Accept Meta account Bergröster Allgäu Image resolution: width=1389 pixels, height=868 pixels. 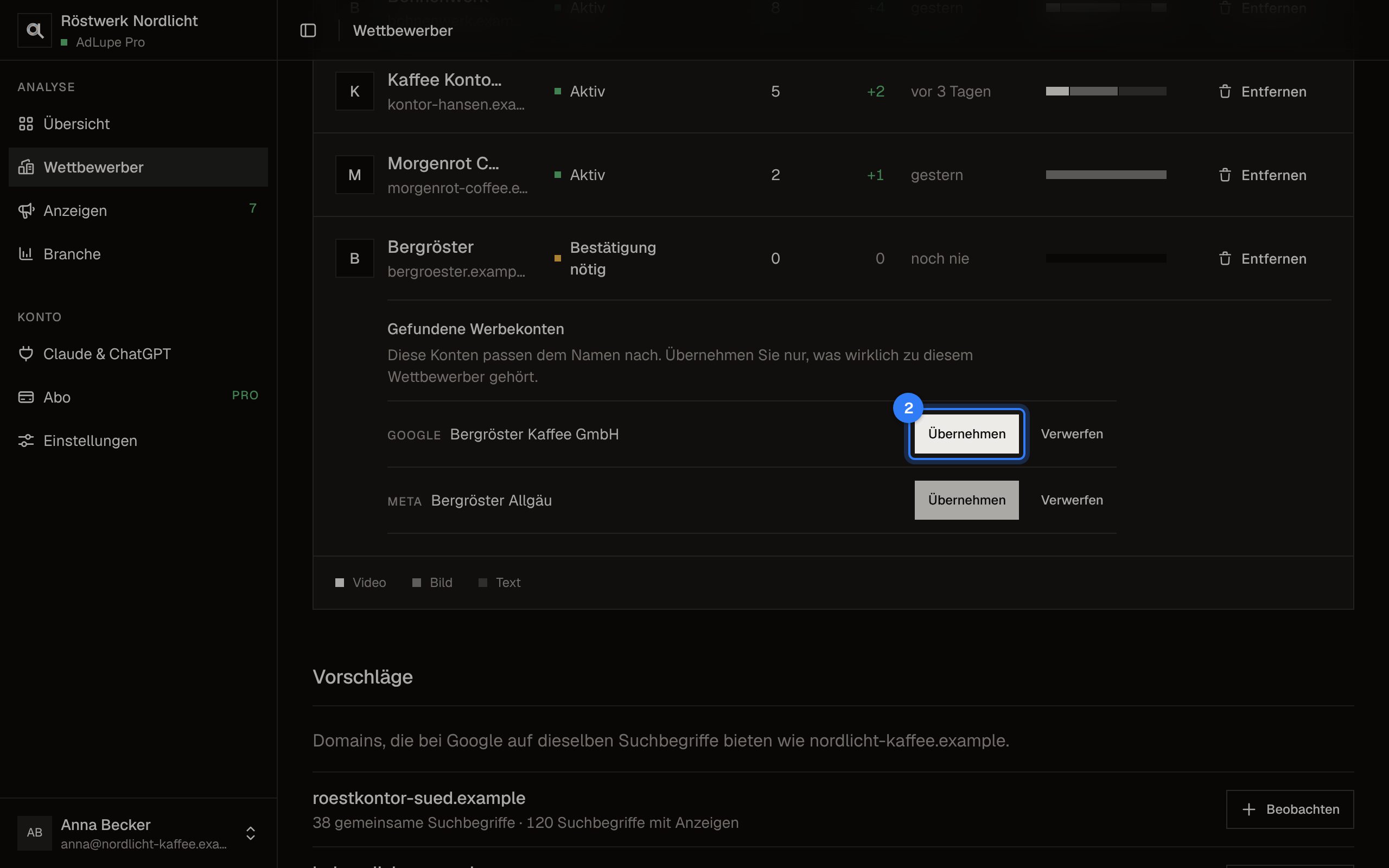pos(966,500)
